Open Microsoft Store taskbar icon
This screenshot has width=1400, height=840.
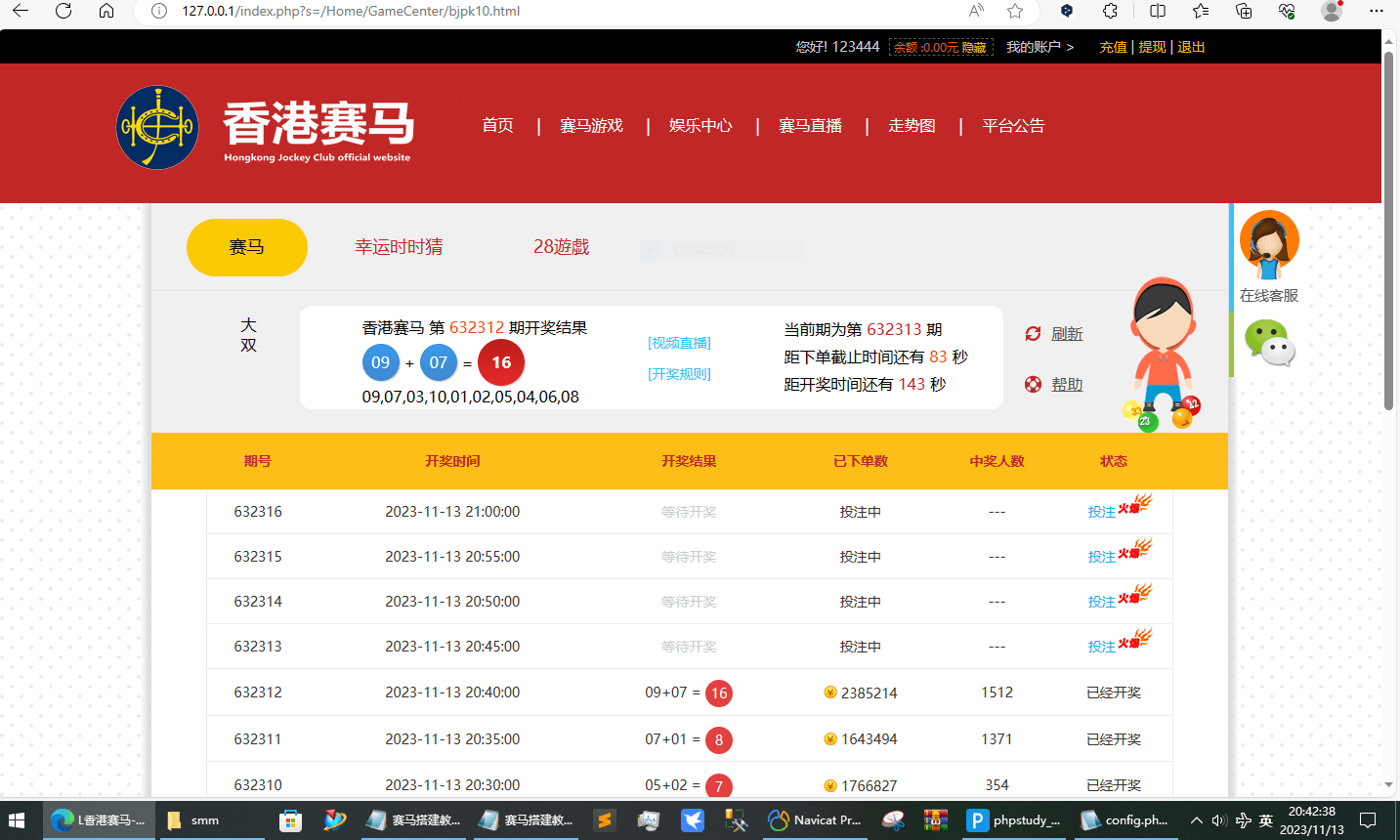click(290, 820)
